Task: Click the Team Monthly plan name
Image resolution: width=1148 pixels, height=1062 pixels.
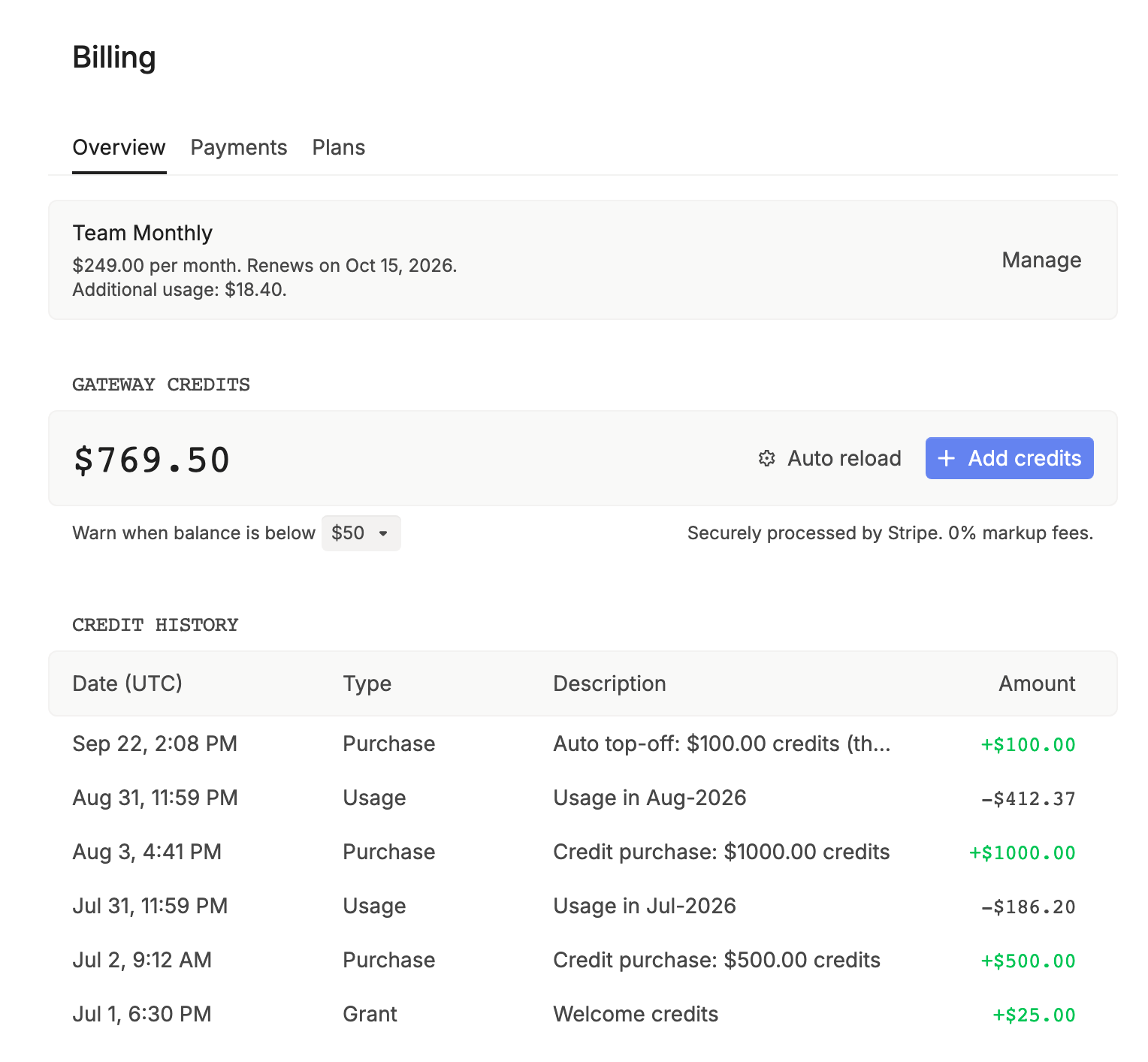Action: tap(142, 233)
